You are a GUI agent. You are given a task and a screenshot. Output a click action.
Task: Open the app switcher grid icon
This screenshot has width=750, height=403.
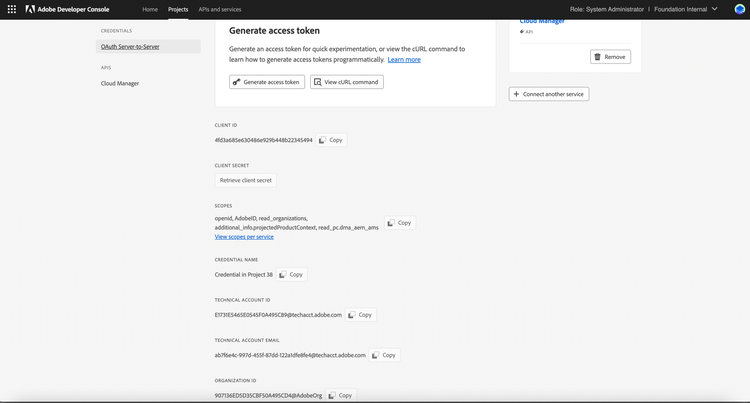coord(12,9)
